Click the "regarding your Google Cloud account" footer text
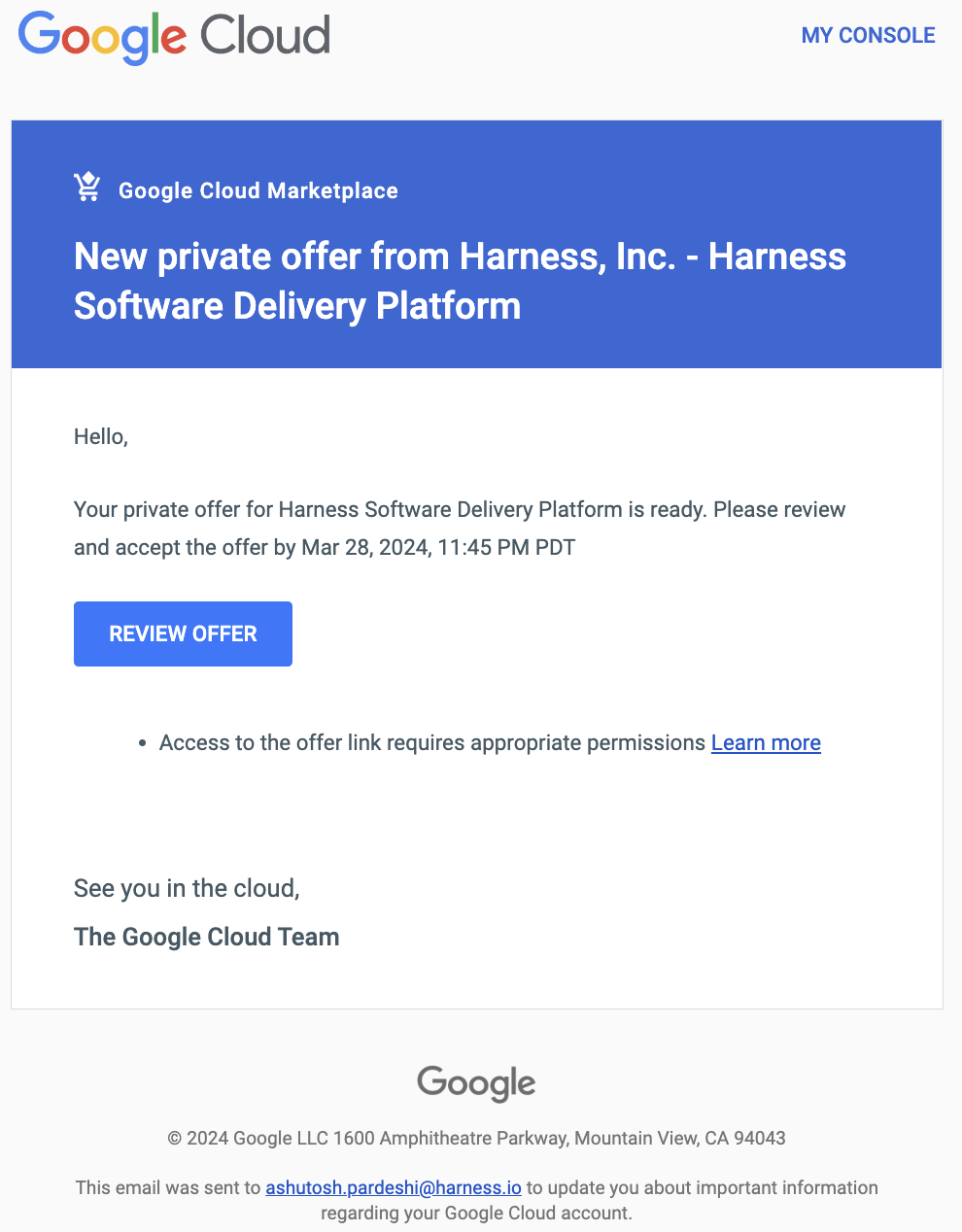The width and height of the screenshot is (962, 1232). [476, 1213]
